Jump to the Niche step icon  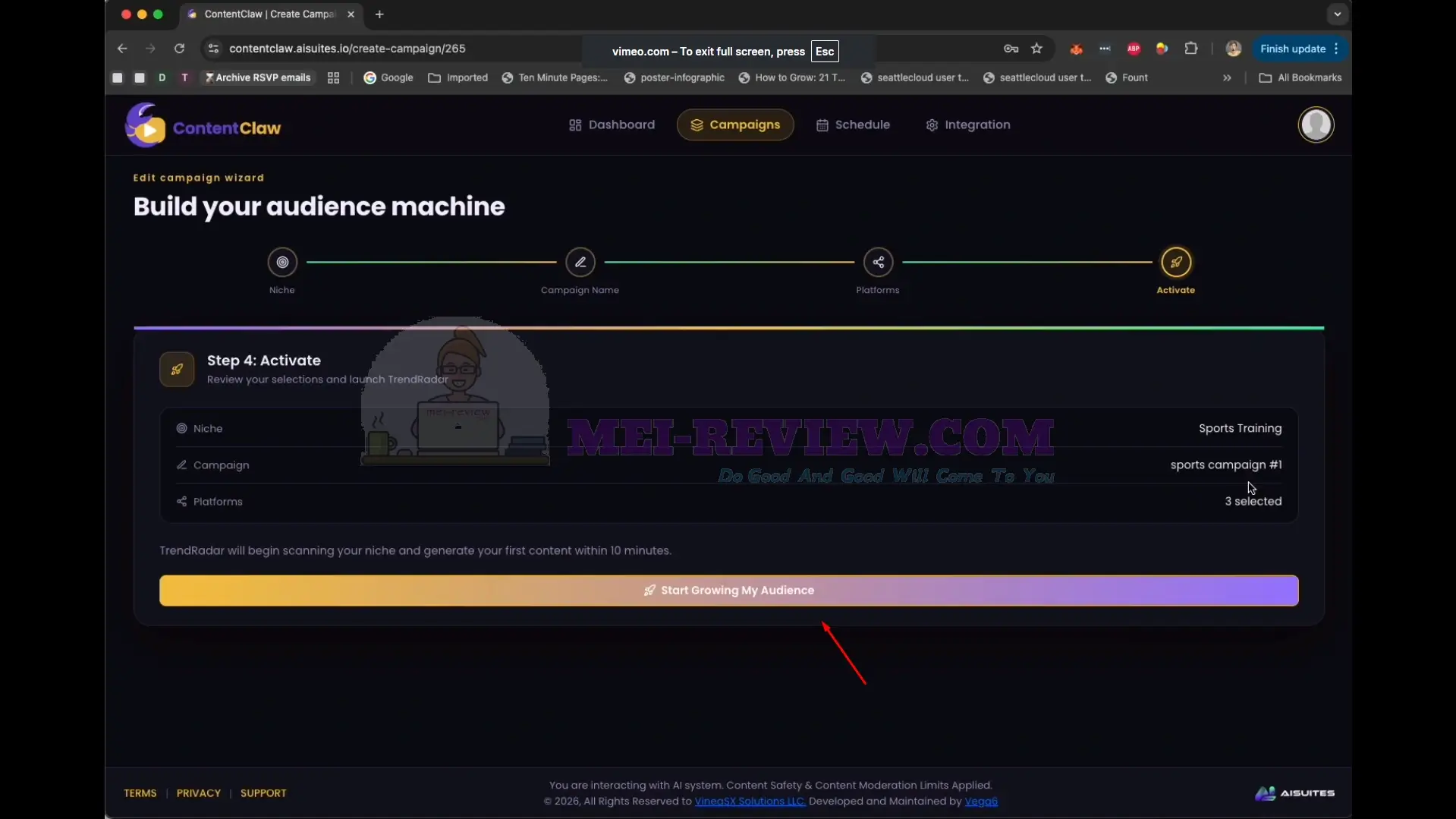282,262
